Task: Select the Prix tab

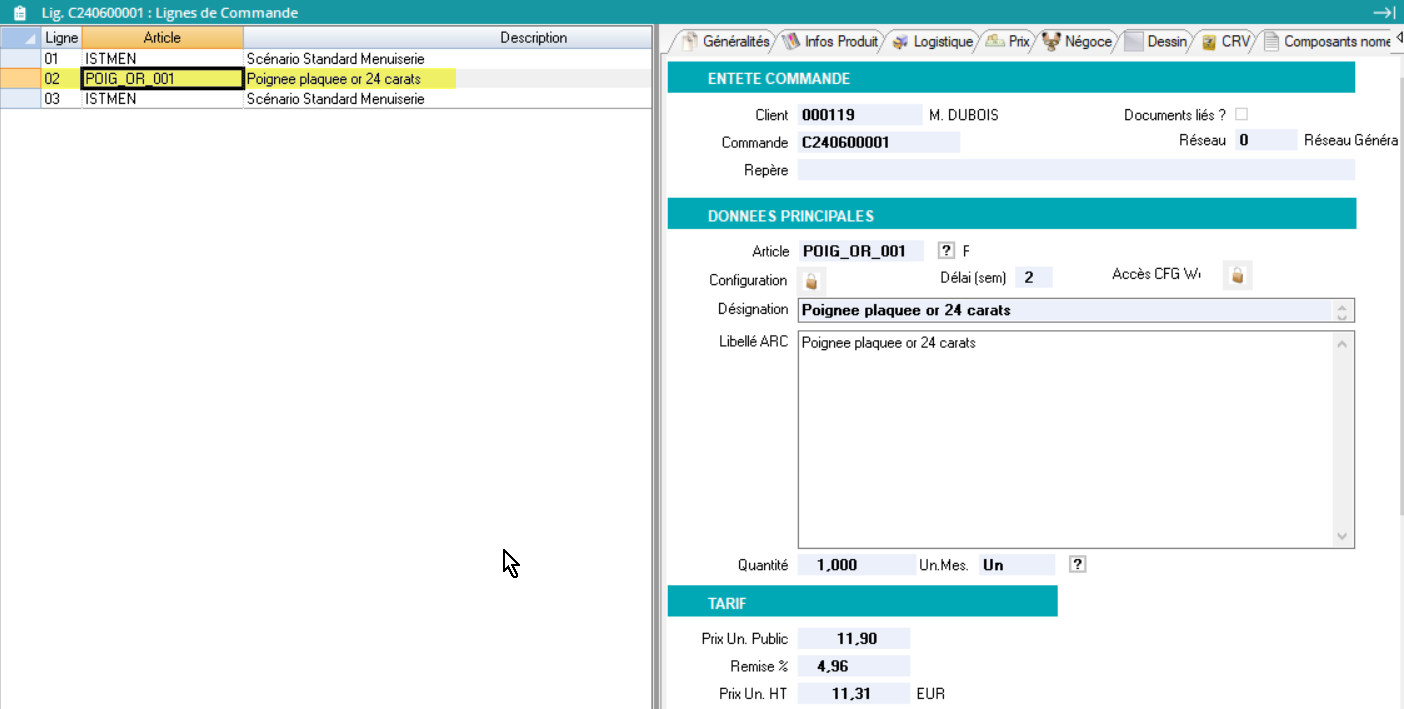Action: tap(1008, 42)
